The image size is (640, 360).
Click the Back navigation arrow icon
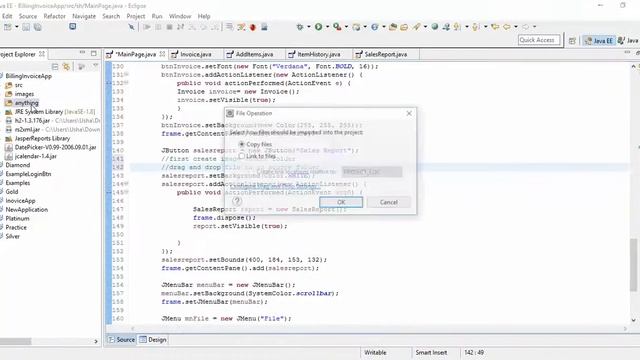point(507,27)
